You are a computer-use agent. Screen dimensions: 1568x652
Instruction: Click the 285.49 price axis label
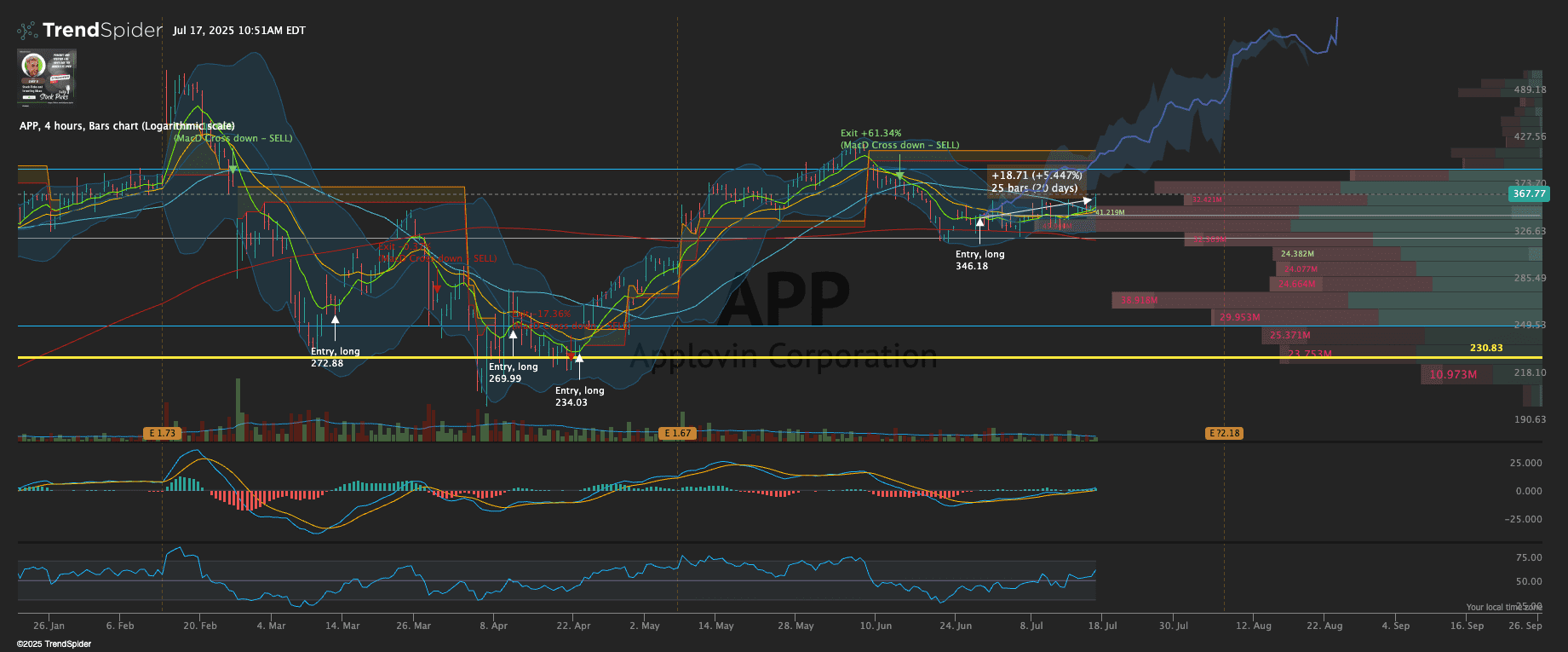coord(1530,278)
